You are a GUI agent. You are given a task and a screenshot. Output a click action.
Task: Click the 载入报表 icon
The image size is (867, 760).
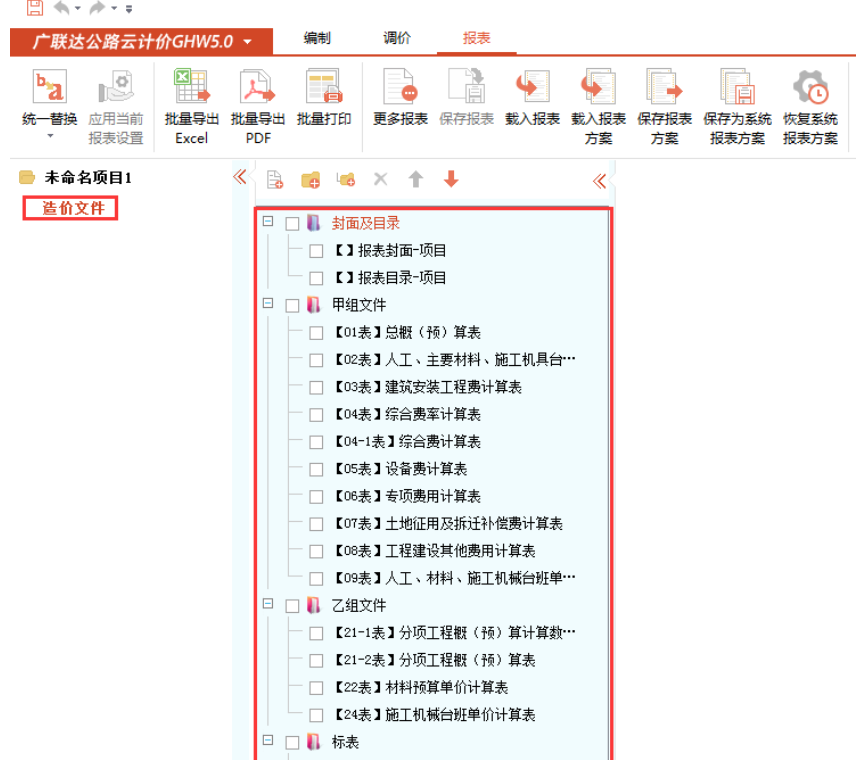coord(532,89)
